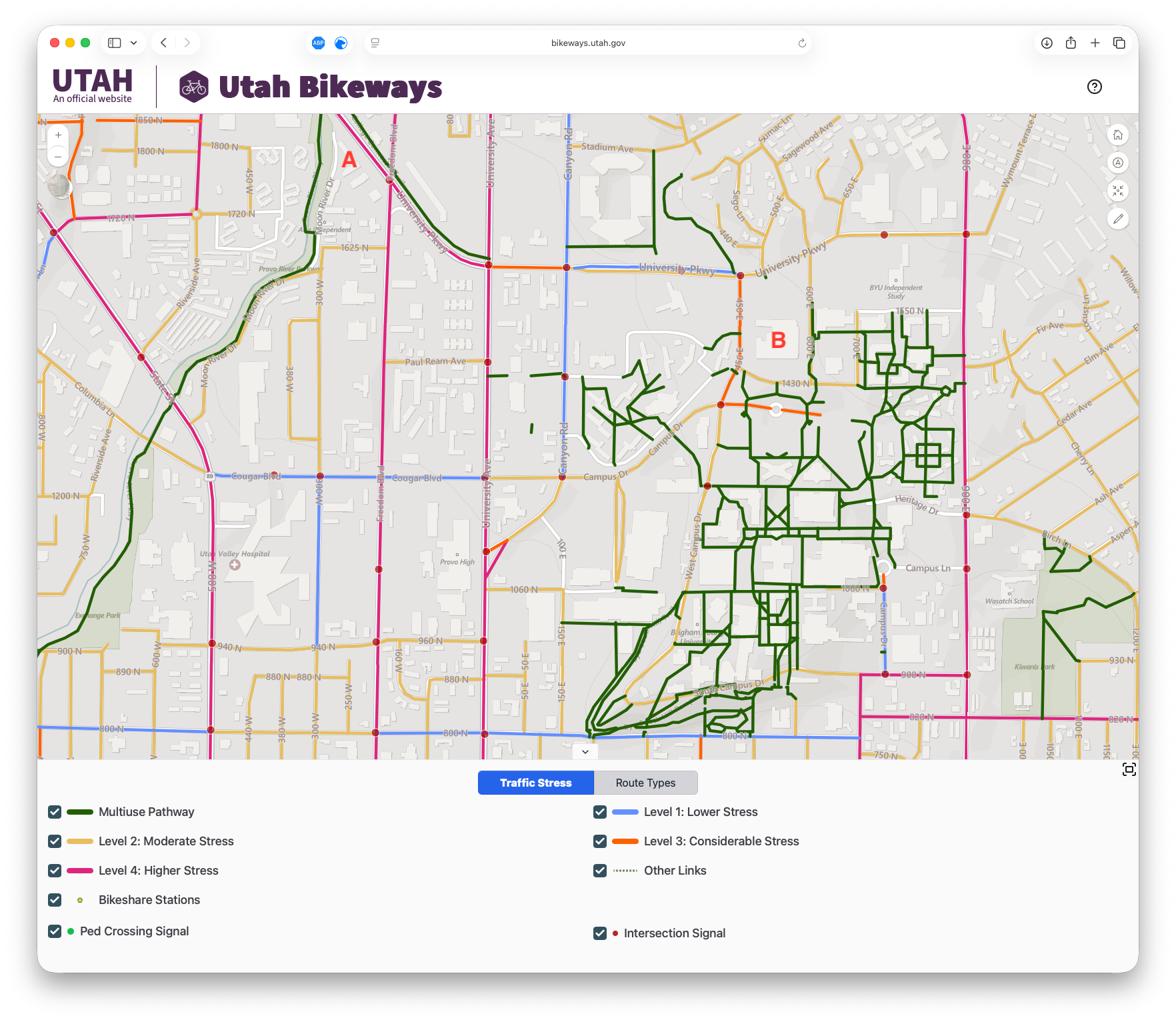Click the map home extent button
Image resolution: width=1176 pixels, height=1022 pixels.
pyautogui.click(x=1118, y=135)
